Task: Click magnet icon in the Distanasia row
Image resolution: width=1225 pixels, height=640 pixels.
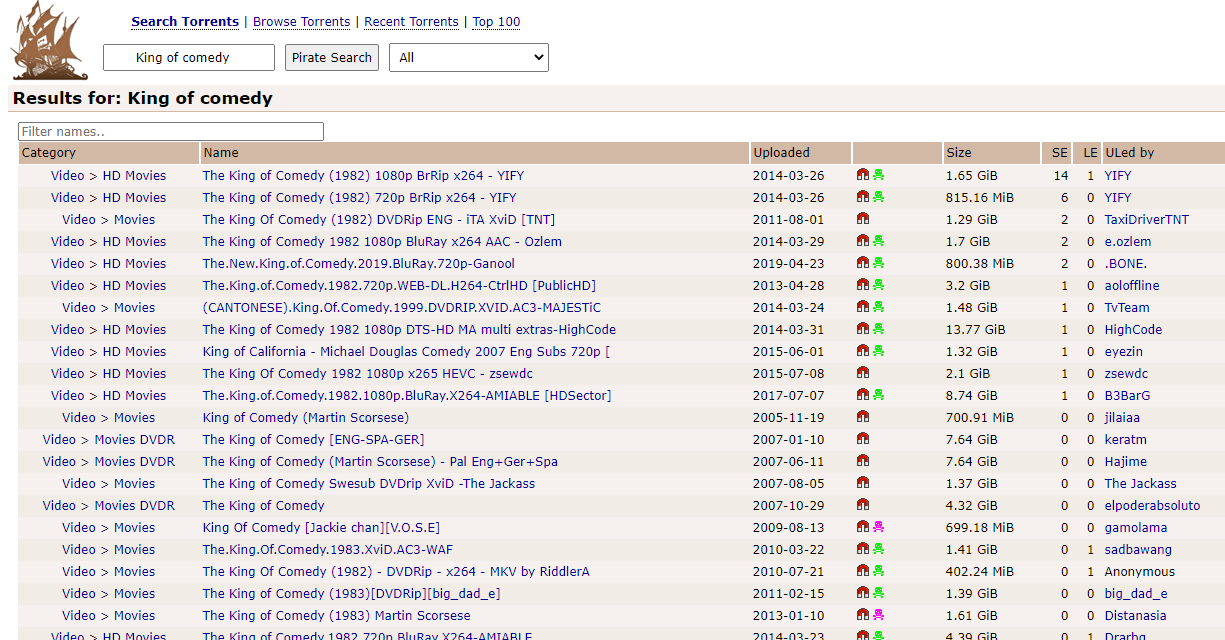Action: (863, 615)
